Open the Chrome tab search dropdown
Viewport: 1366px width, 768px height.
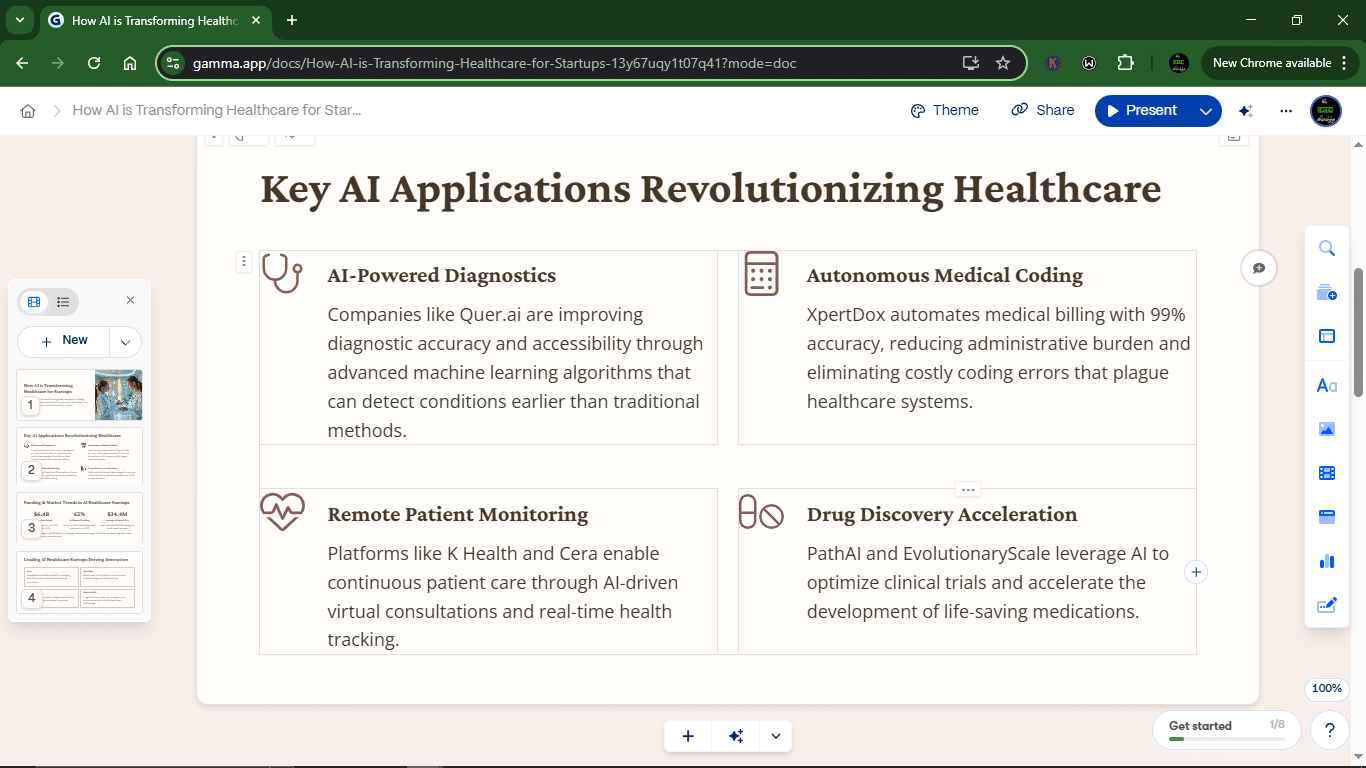pos(19,20)
